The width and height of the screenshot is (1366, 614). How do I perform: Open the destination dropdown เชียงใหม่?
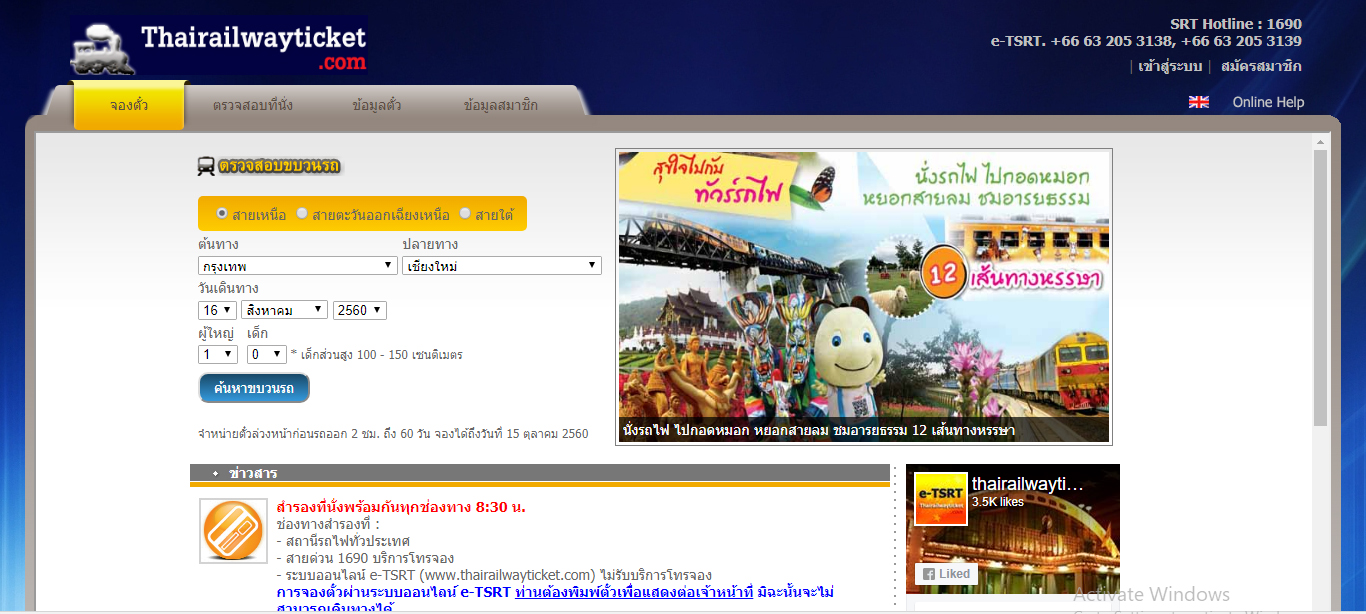(501, 266)
